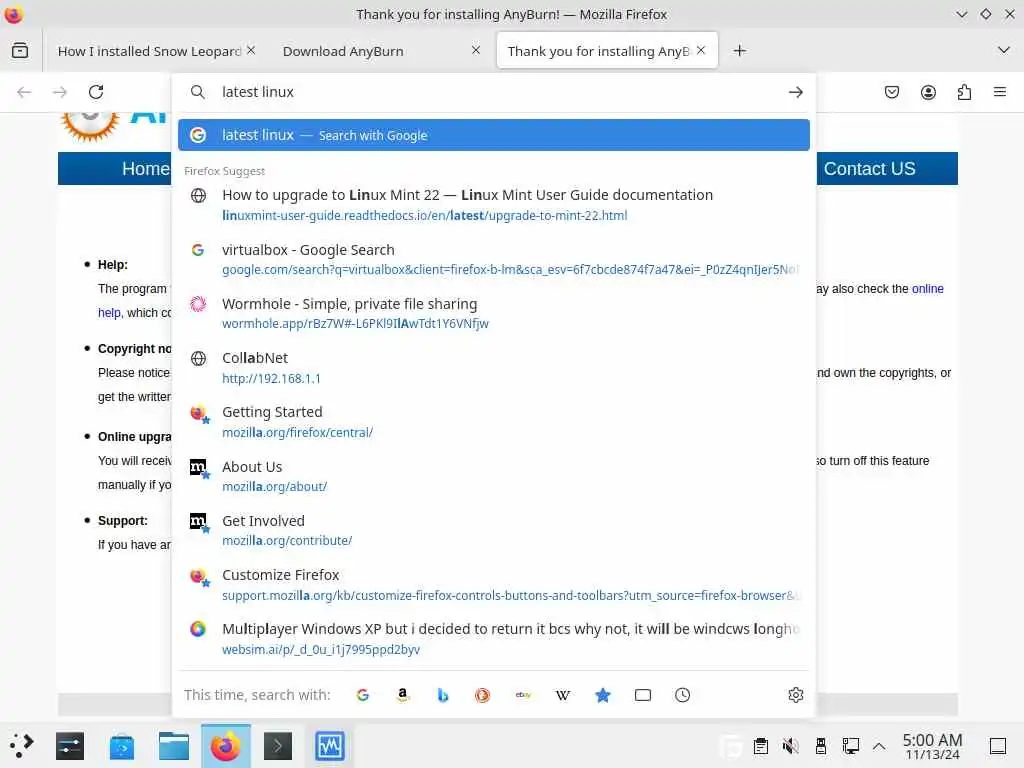The image size is (1024, 768).
Task: Go back with the left arrow button
Action: (x=24, y=92)
